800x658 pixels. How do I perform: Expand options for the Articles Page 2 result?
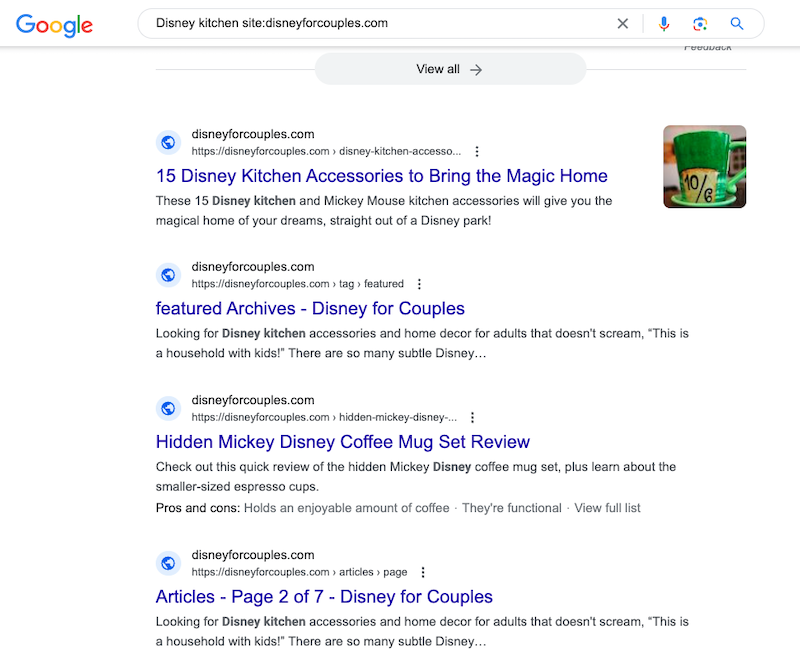click(423, 571)
